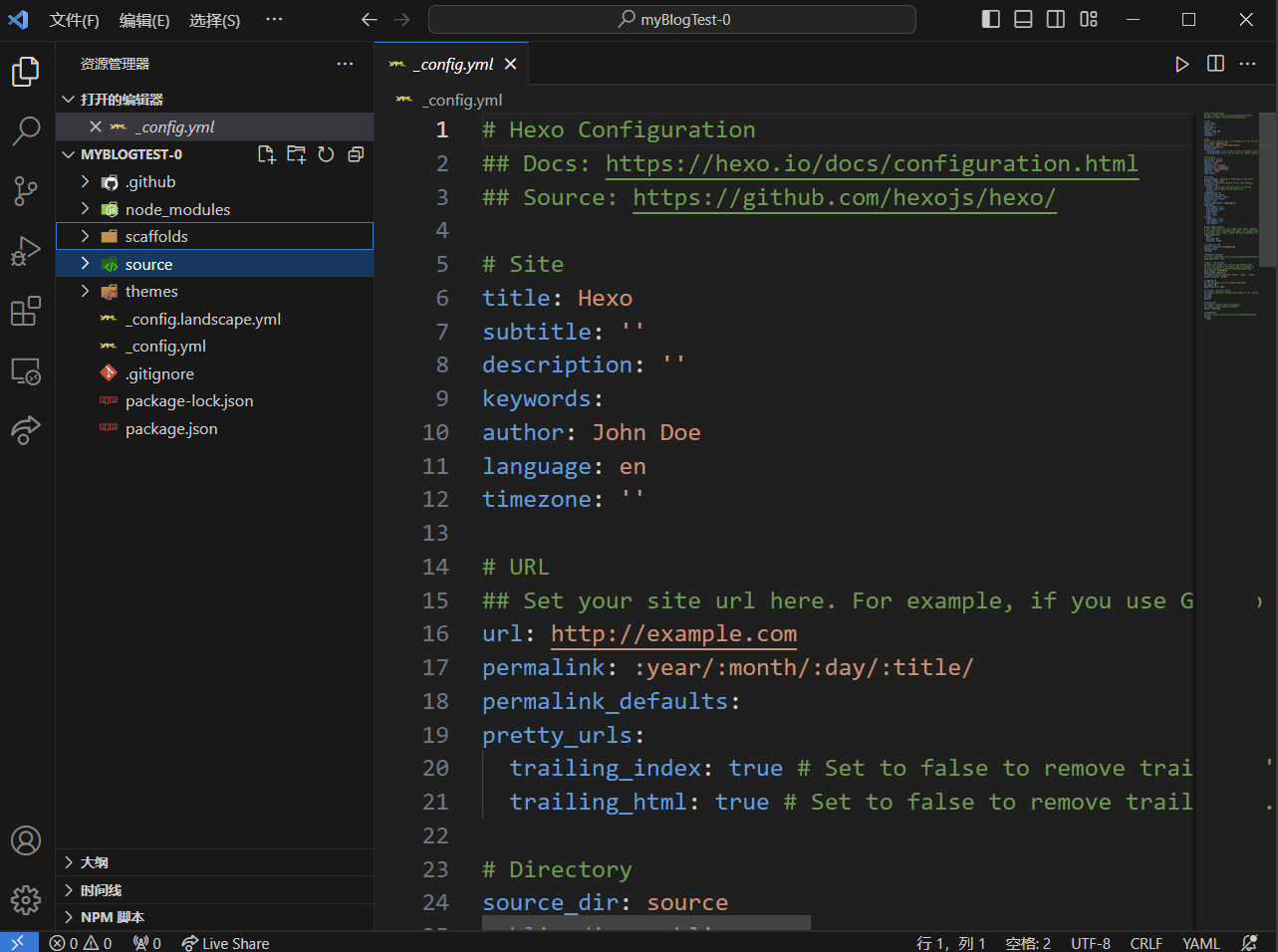Image resolution: width=1278 pixels, height=952 pixels.
Task: Collapse the 打开的编辑器 section
Action: click(214, 100)
